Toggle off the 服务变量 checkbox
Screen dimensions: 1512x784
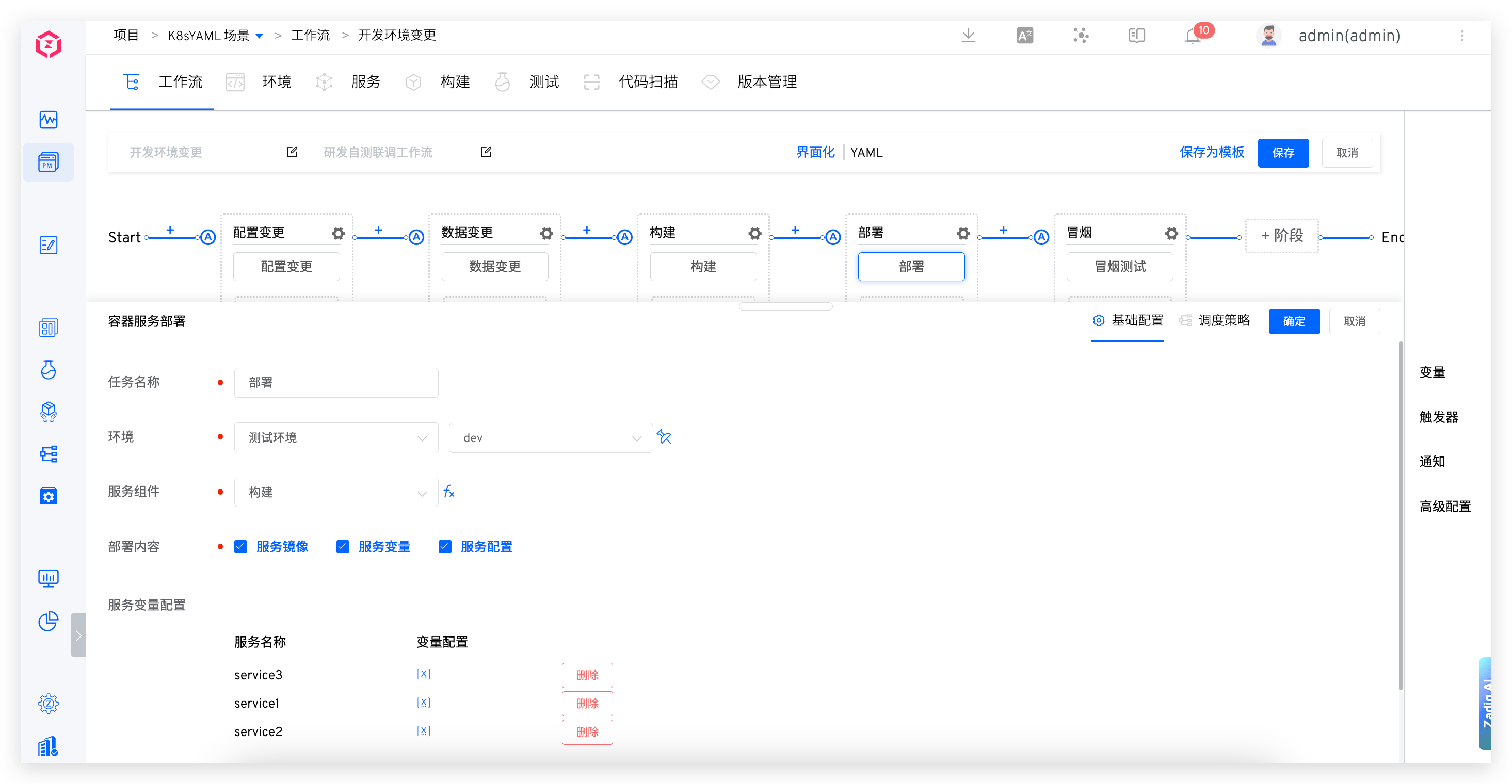(x=343, y=546)
